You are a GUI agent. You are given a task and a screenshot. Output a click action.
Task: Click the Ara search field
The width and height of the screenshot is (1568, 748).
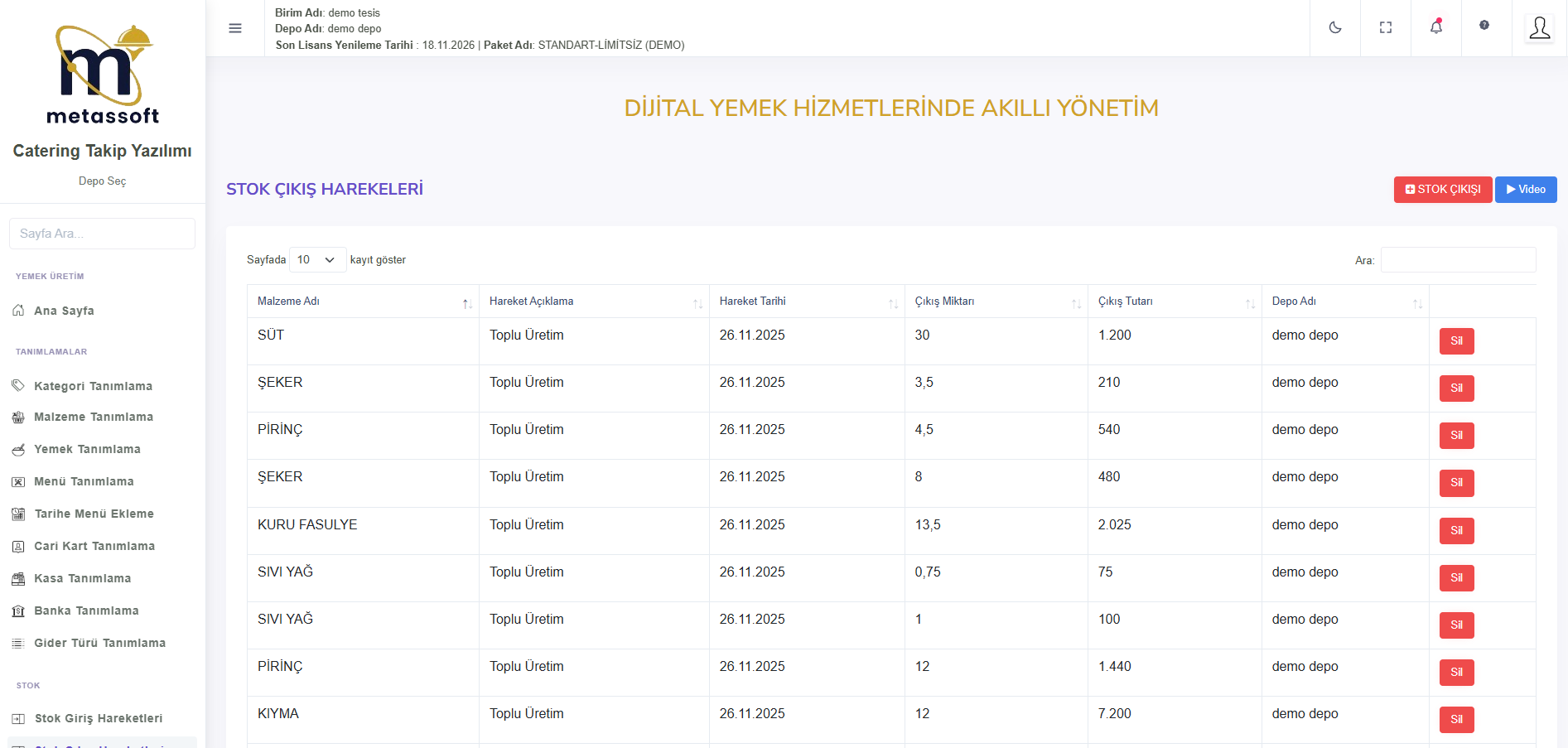1458,260
